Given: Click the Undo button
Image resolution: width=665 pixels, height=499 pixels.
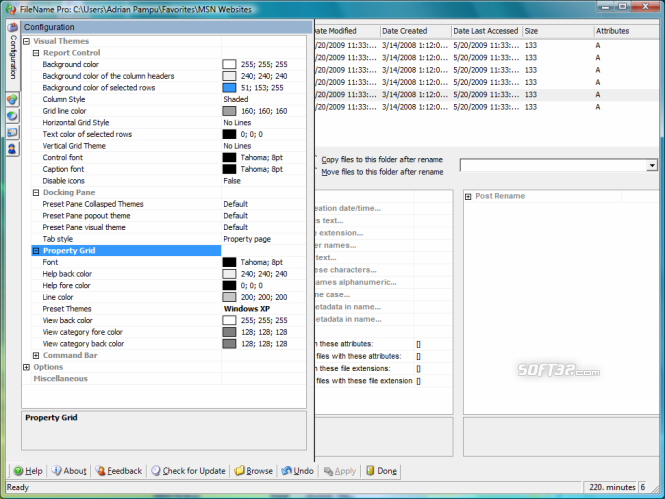Looking at the screenshot, I should pos(298,471).
